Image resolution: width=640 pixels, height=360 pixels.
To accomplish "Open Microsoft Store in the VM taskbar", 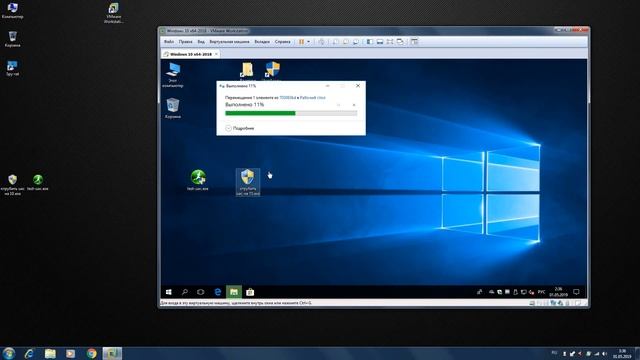I will (x=250, y=292).
